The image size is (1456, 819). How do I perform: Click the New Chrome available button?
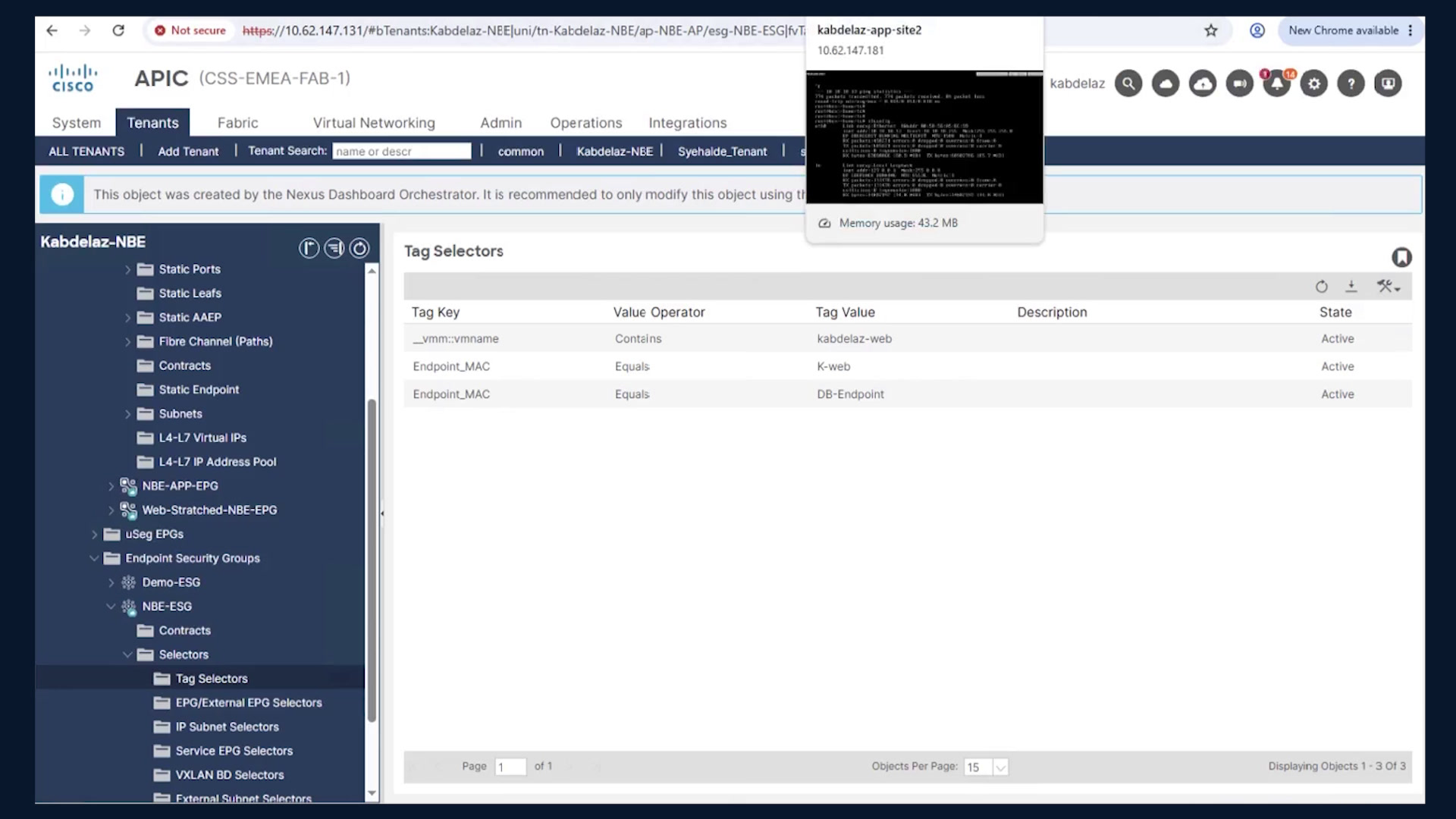[1350, 30]
